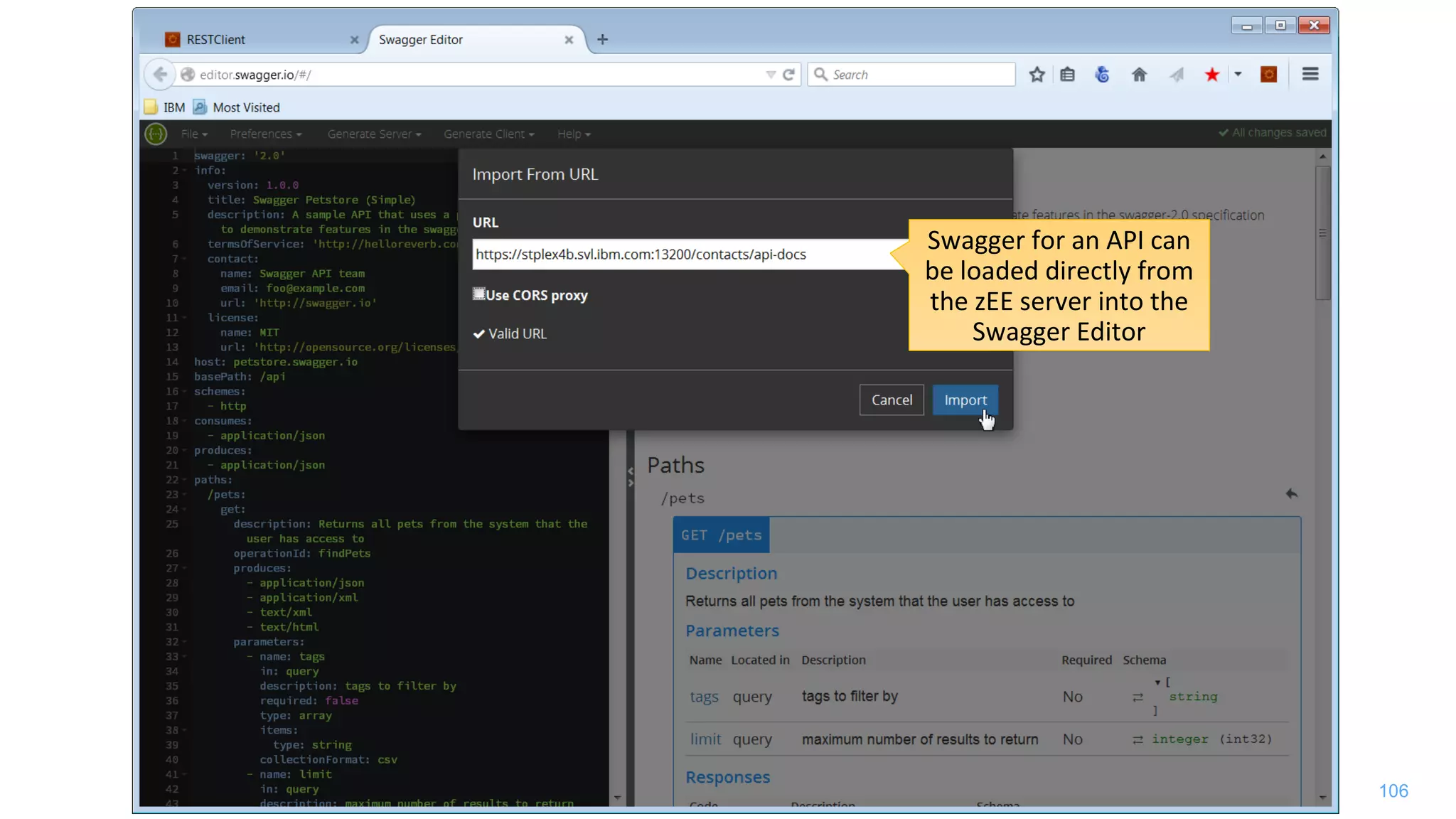This screenshot has height=819, width=1456.
Task: Collapse the info fold at line 2
Action: click(x=185, y=171)
